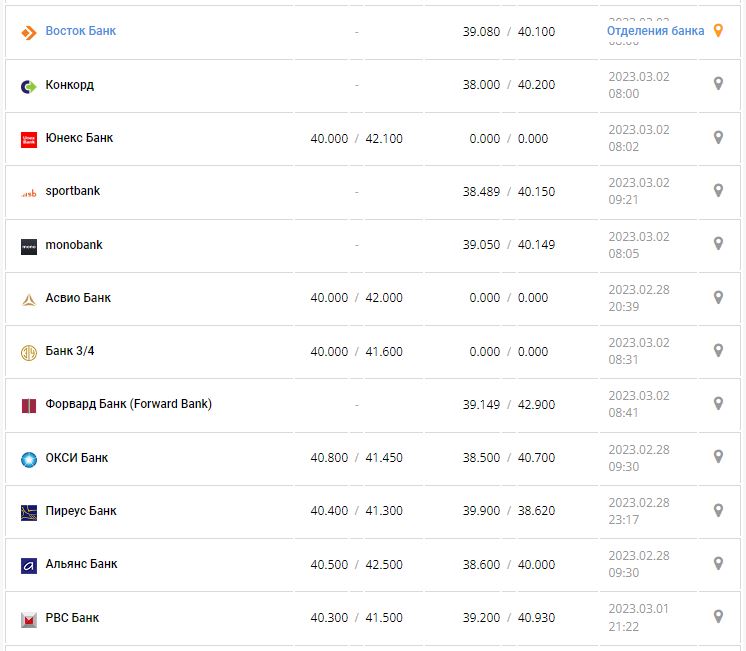Click the Банк 3/4 location pin icon
The width and height of the screenshot is (746, 651).
(717, 350)
